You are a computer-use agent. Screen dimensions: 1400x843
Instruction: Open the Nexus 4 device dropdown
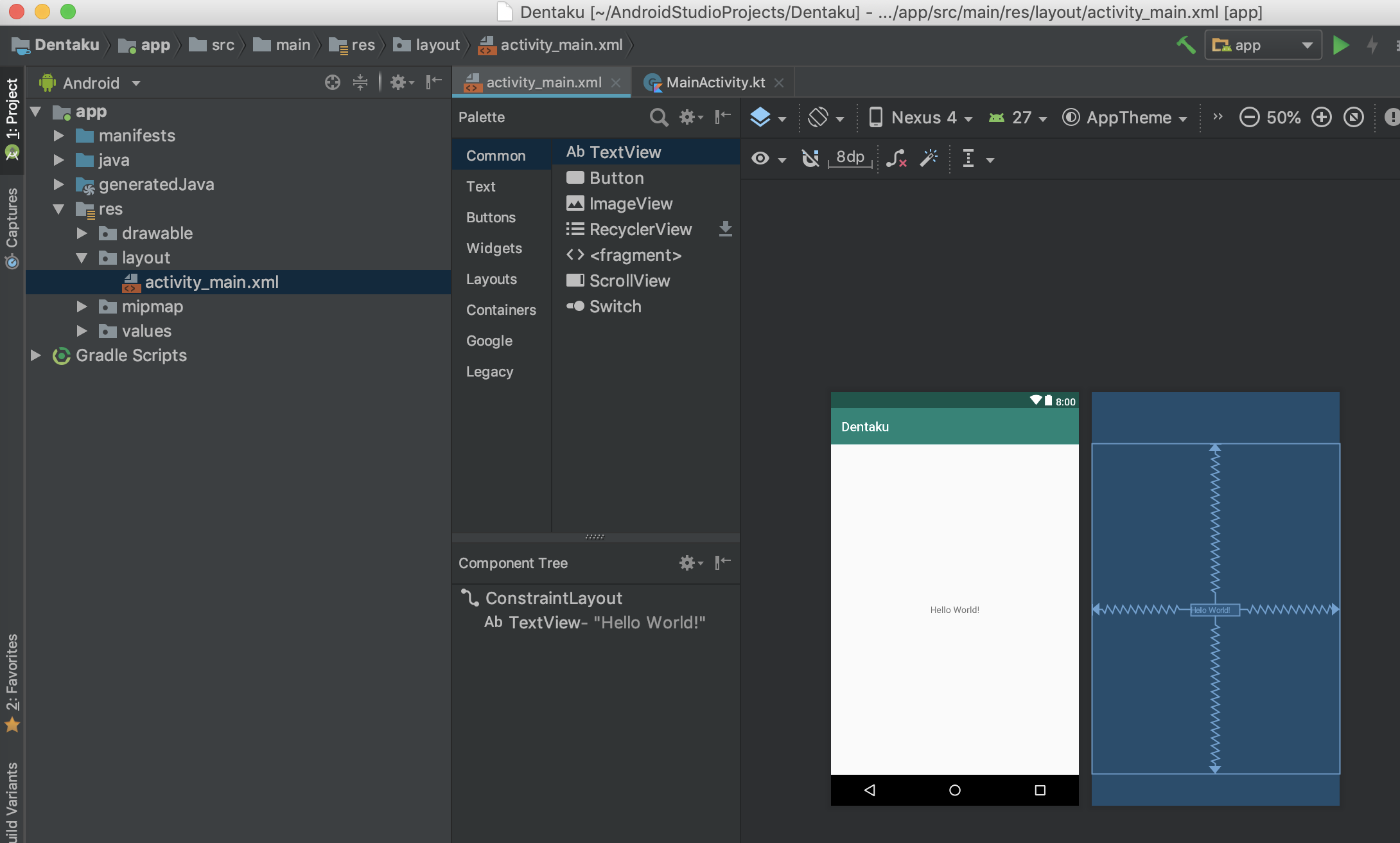coord(921,118)
